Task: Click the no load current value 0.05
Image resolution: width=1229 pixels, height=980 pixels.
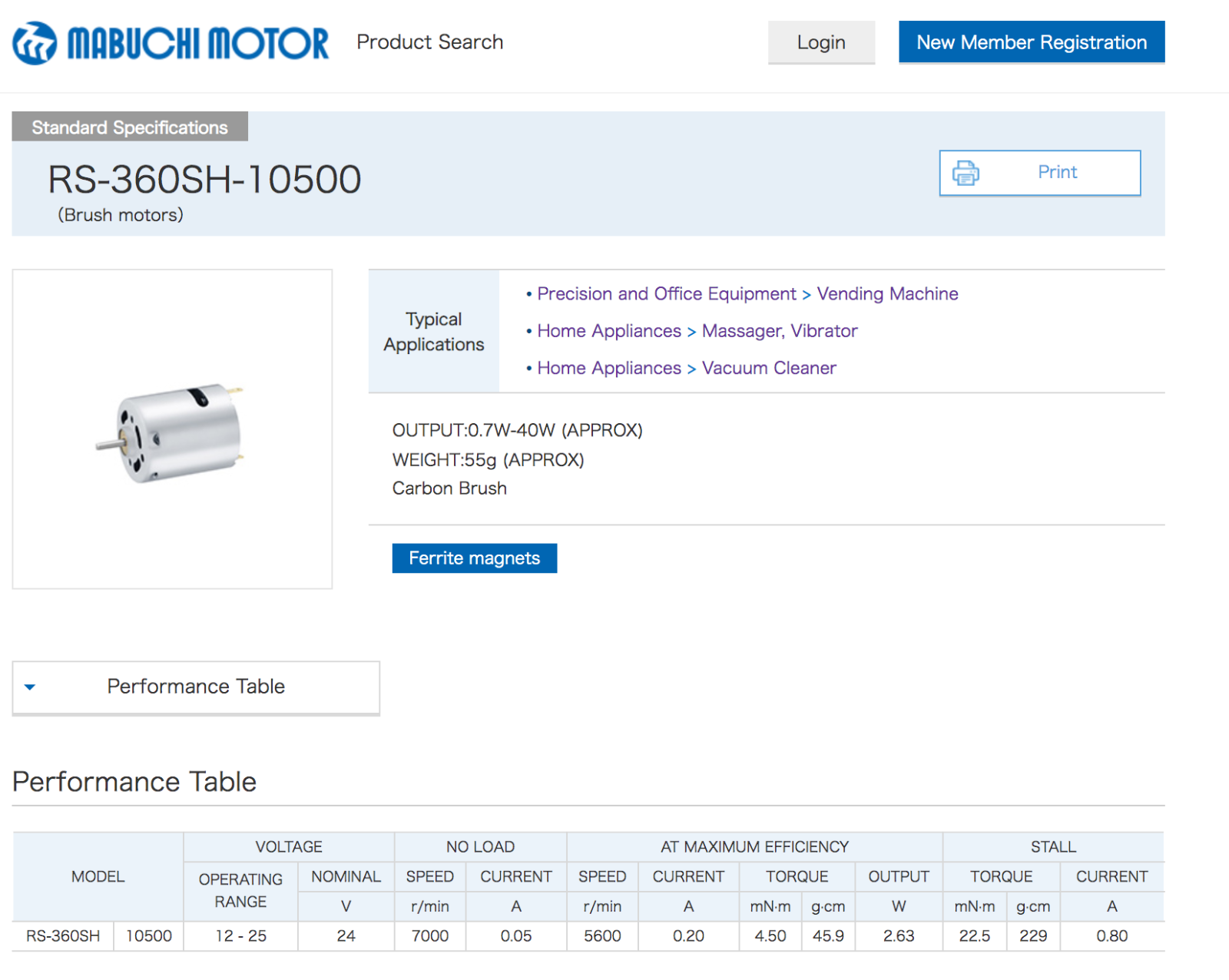Action: [516, 936]
